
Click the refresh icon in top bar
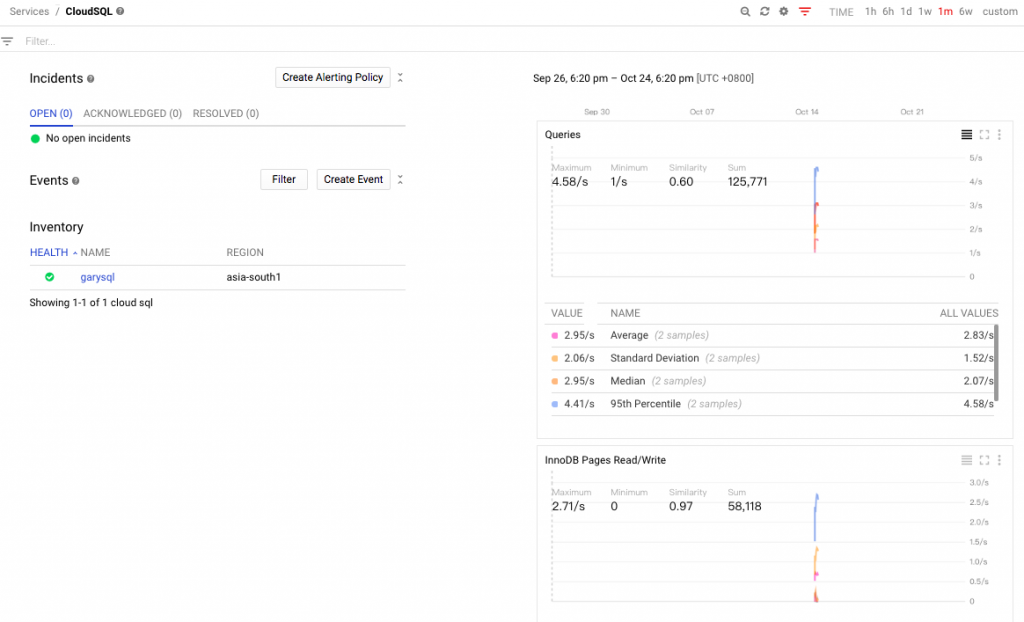[765, 12]
